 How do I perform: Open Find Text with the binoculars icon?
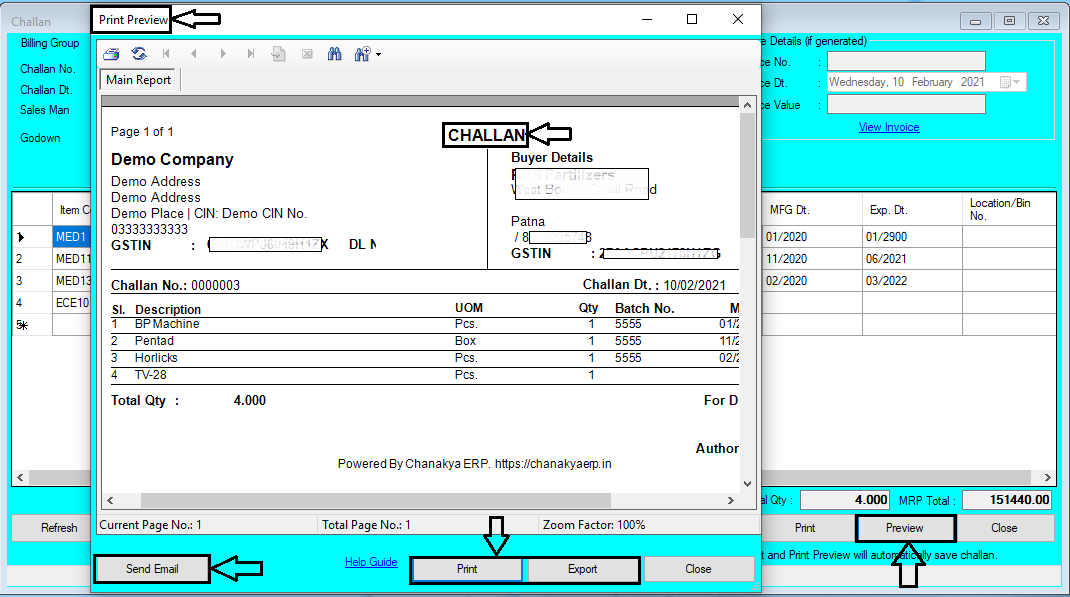pyautogui.click(x=334, y=53)
